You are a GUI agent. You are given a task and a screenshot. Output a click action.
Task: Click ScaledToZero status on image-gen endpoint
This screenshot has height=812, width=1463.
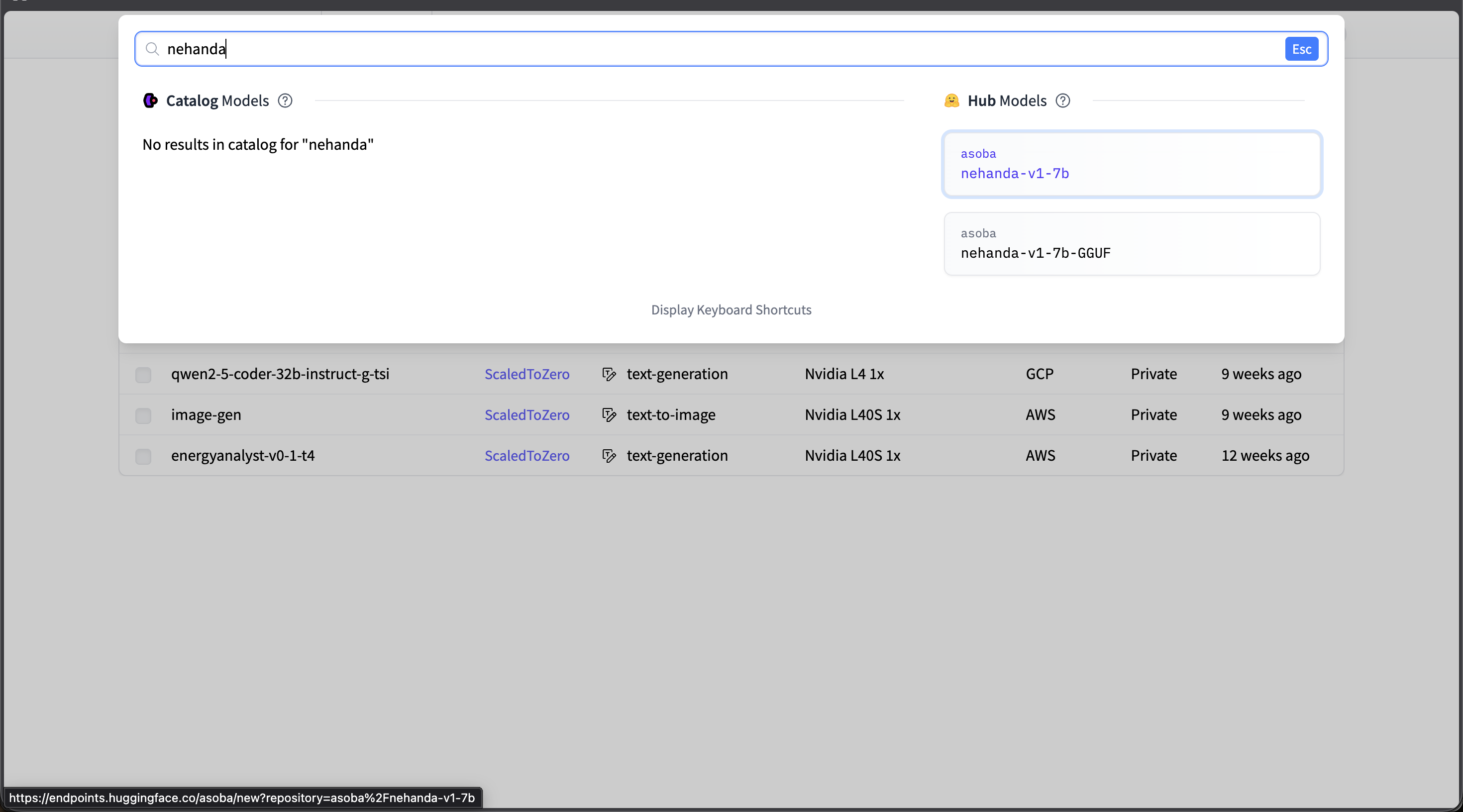point(527,415)
